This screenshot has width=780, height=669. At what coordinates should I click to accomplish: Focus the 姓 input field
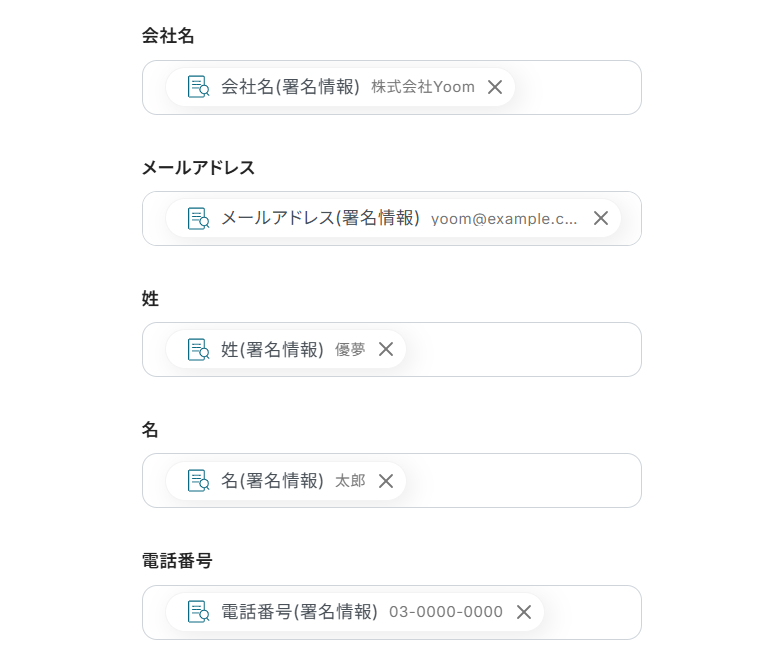point(520,349)
